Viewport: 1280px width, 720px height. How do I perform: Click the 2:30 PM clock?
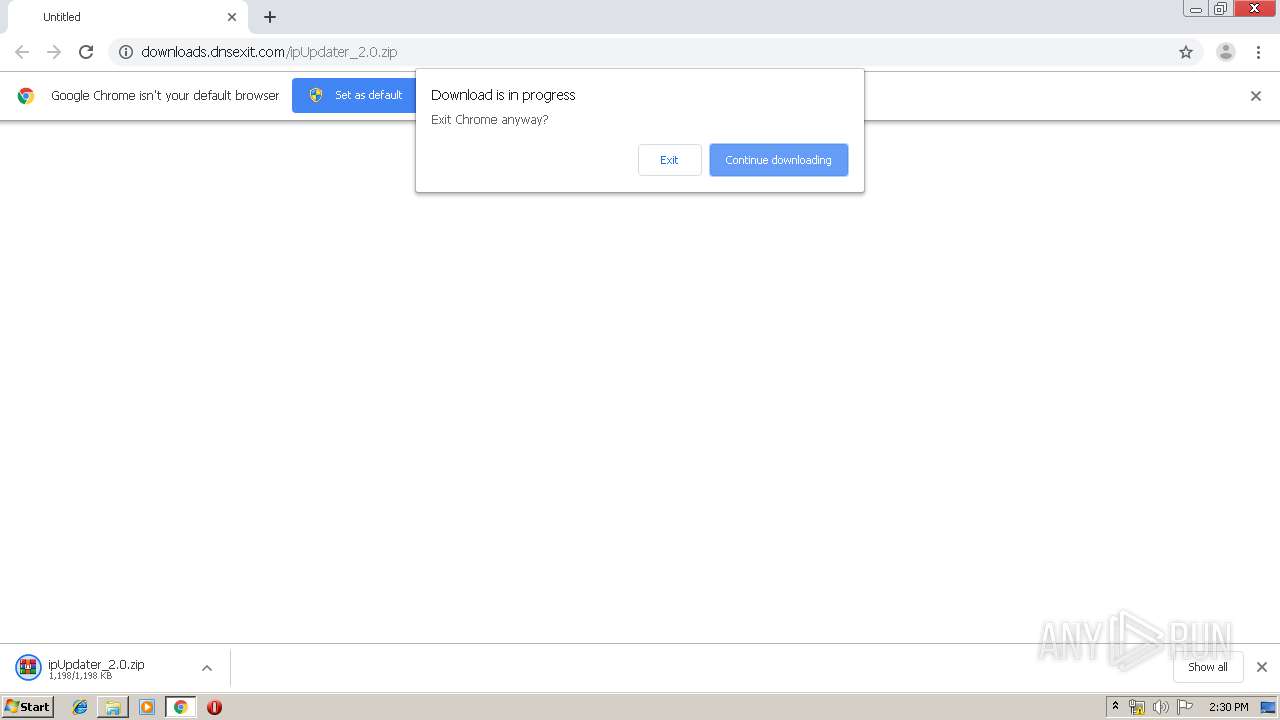click(x=1228, y=707)
